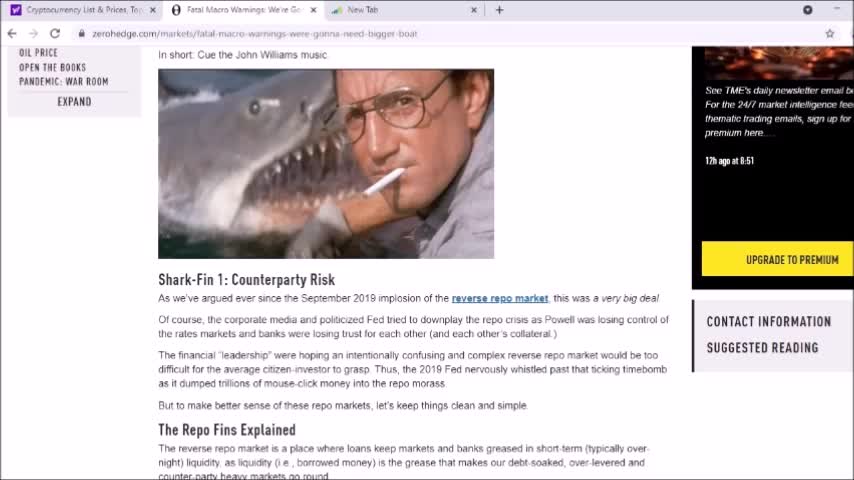The height and width of the screenshot is (480, 854).
Task: Click 'In short: Cue the John Williams music' text
Action: (242, 55)
